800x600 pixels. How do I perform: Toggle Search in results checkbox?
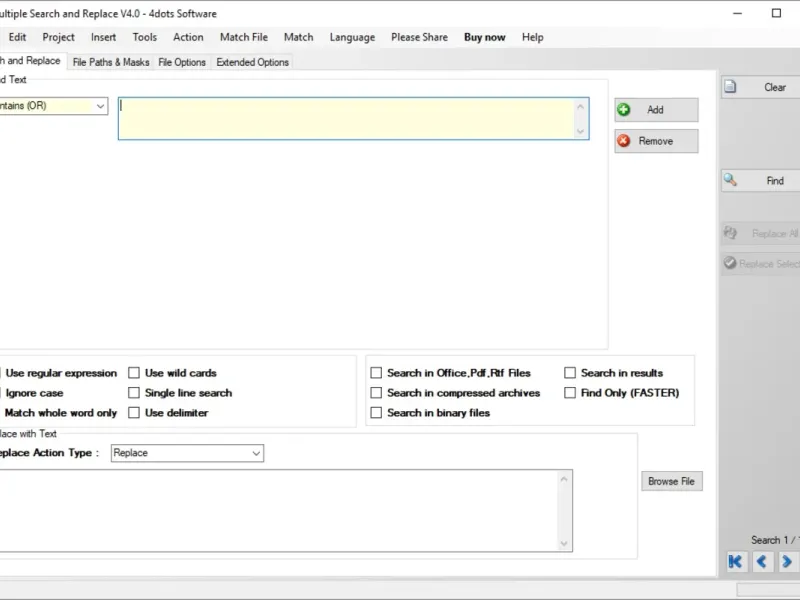click(570, 373)
